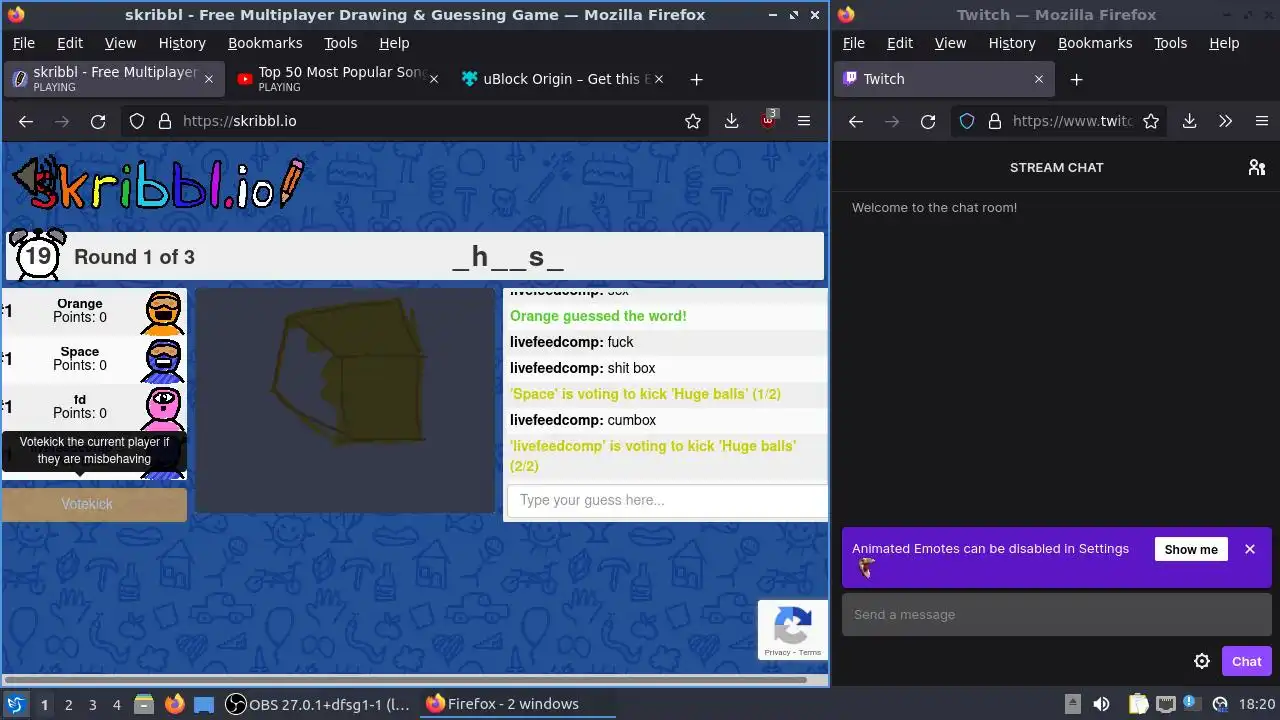Open the Tools menu in Twitch window
Viewport: 1280px width, 720px height.
pos(1170,43)
